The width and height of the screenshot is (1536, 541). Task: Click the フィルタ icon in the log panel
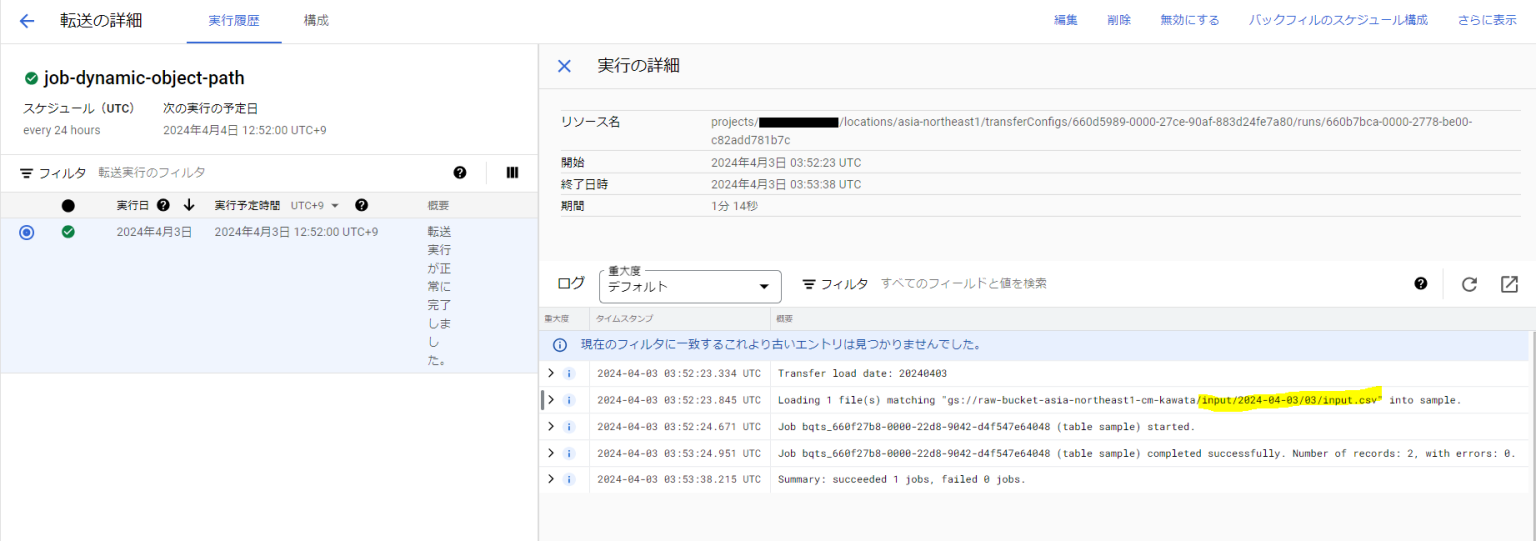[809, 284]
